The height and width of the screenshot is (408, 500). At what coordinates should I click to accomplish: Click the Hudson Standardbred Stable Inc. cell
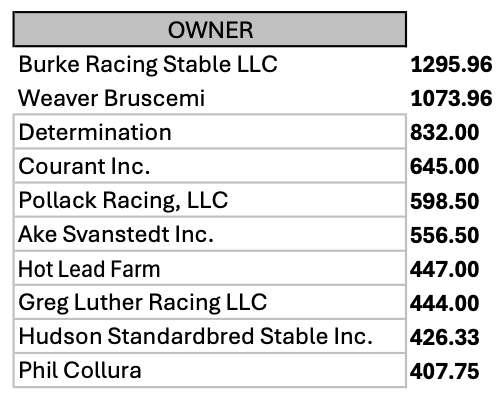[x=210, y=336]
